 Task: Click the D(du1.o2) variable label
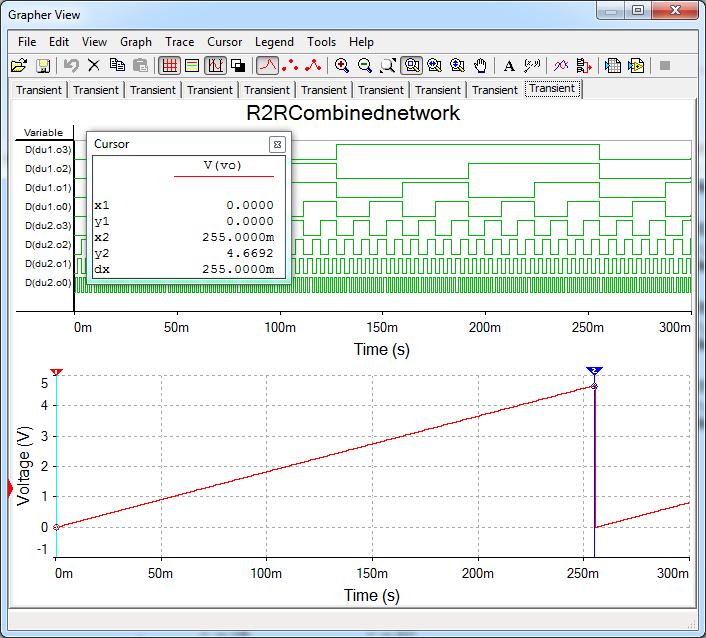(48, 168)
